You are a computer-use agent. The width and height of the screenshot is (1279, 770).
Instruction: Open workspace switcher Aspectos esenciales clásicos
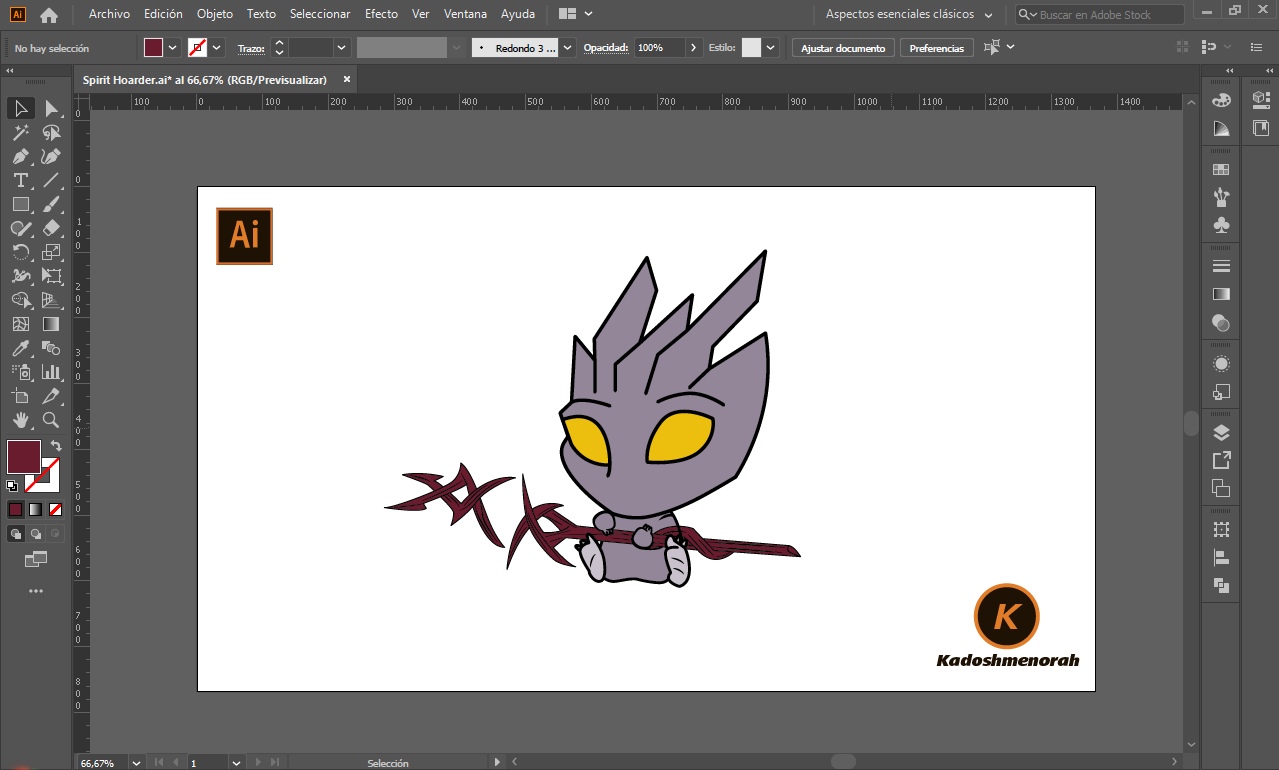[909, 15]
